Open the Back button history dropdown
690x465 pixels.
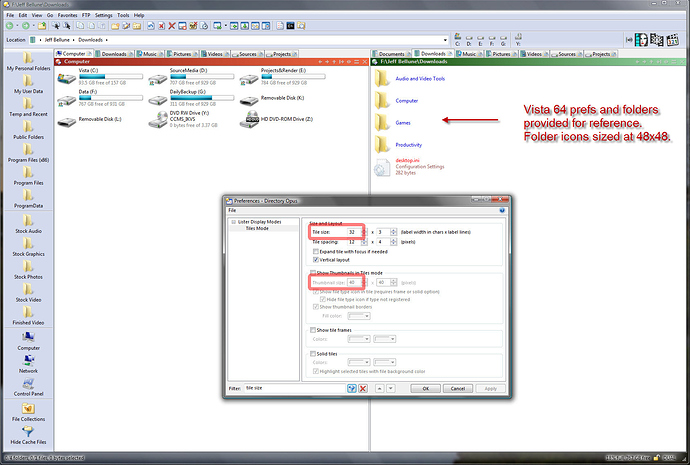pyautogui.click(x=17, y=26)
